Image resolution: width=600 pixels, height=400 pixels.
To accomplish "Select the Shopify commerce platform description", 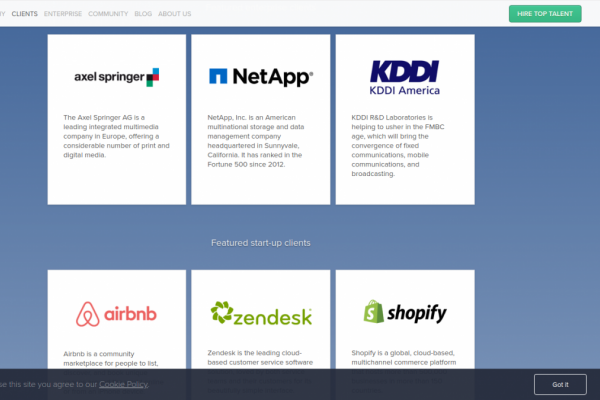I will (x=404, y=371).
